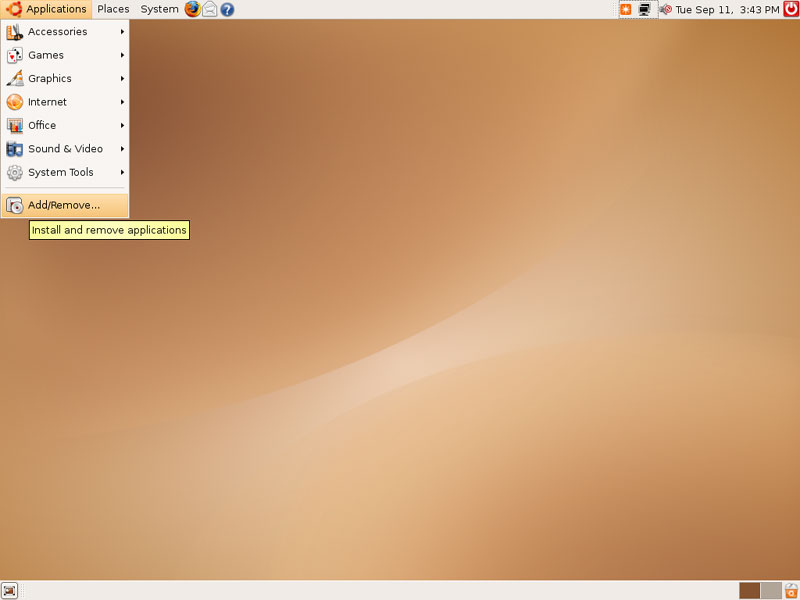Expand the Accessories submenu arrow

tap(122, 32)
